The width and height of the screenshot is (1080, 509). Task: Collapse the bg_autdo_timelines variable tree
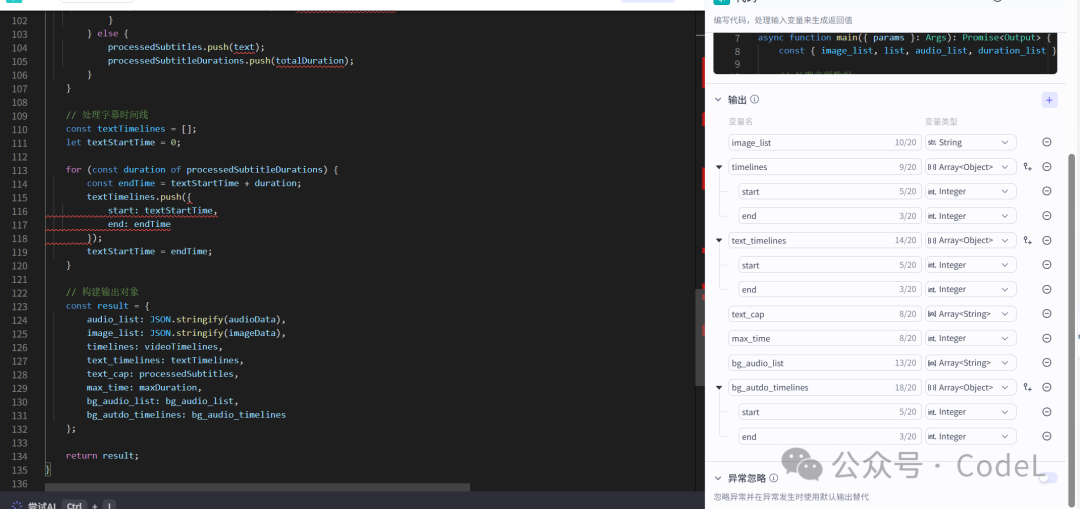pyautogui.click(x=719, y=388)
